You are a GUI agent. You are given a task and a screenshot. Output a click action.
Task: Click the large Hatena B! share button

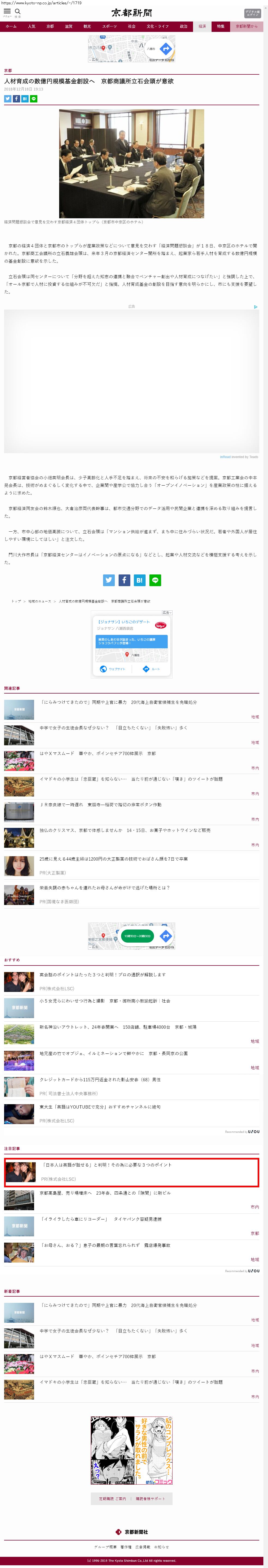140,580
